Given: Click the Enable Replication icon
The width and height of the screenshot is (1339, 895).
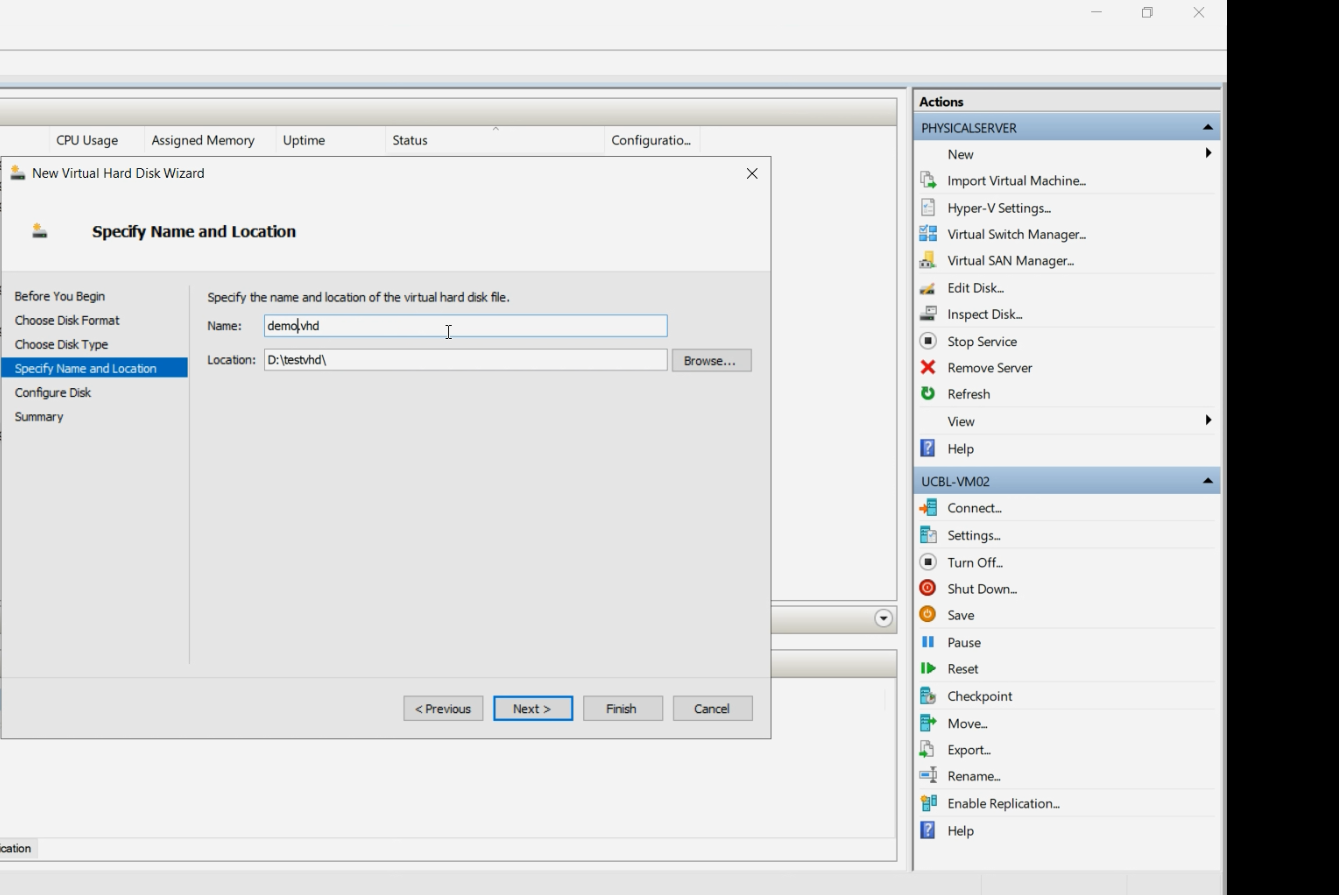Looking at the screenshot, I should tap(928, 803).
